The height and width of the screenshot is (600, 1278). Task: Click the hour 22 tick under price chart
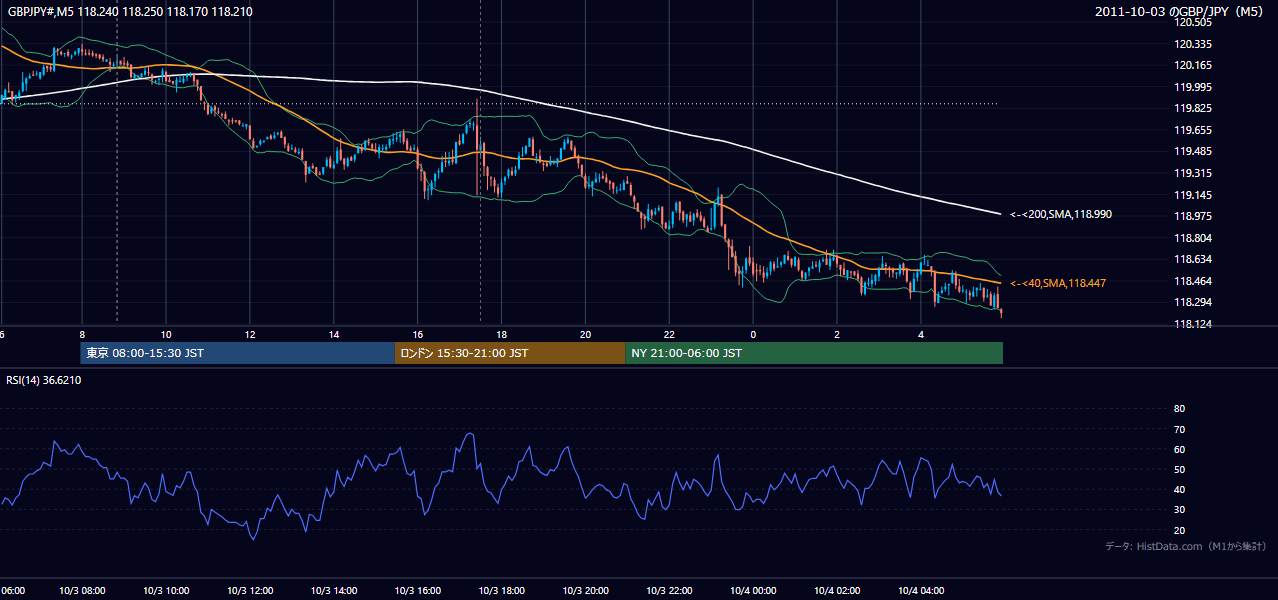(x=669, y=334)
